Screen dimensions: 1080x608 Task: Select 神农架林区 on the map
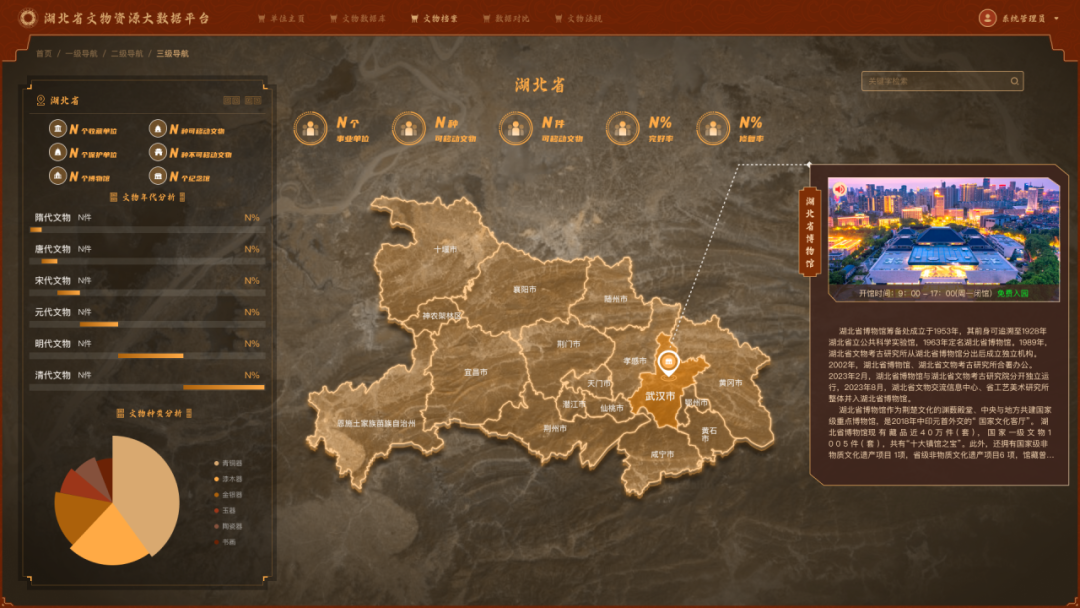[442, 316]
